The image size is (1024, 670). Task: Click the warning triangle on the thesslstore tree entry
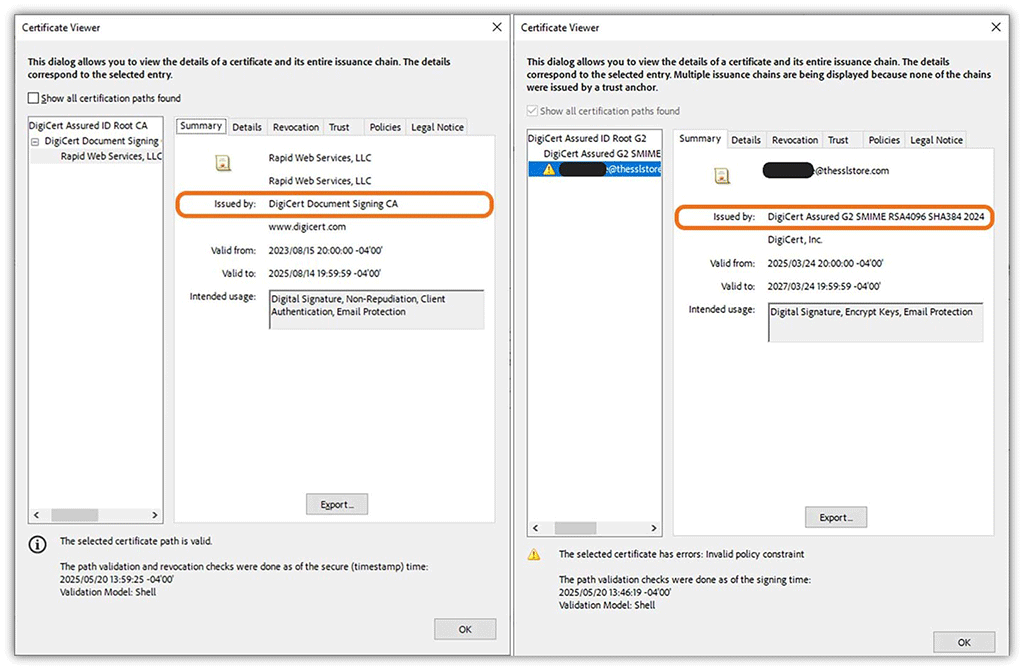pos(549,169)
